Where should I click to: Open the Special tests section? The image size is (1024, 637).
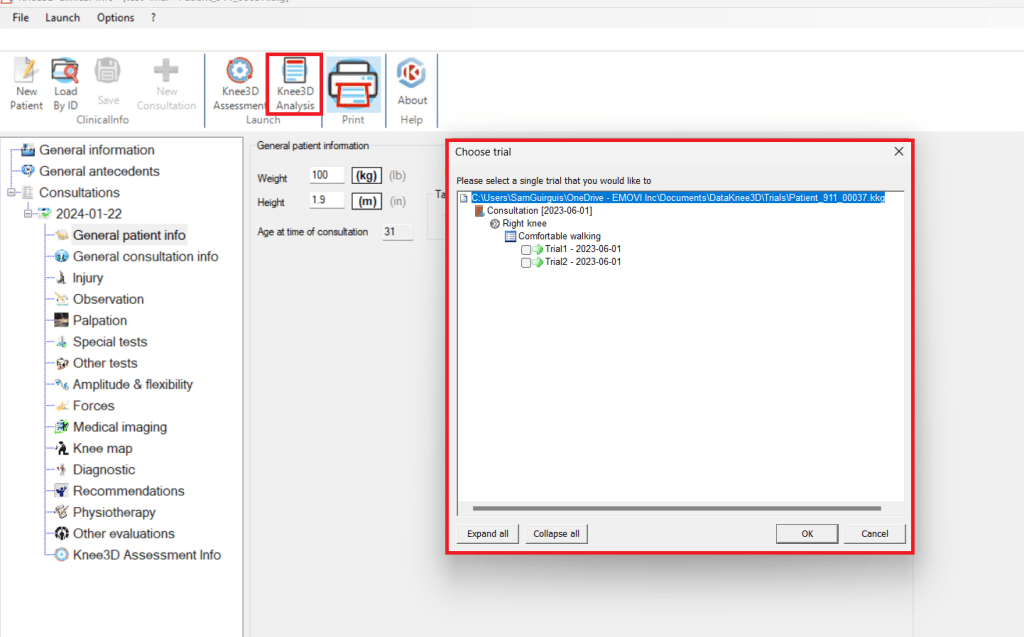pyautogui.click(x=110, y=342)
